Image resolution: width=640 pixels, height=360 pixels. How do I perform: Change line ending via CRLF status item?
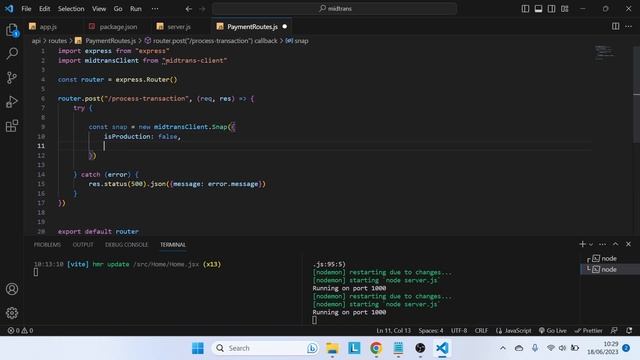pos(481,331)
